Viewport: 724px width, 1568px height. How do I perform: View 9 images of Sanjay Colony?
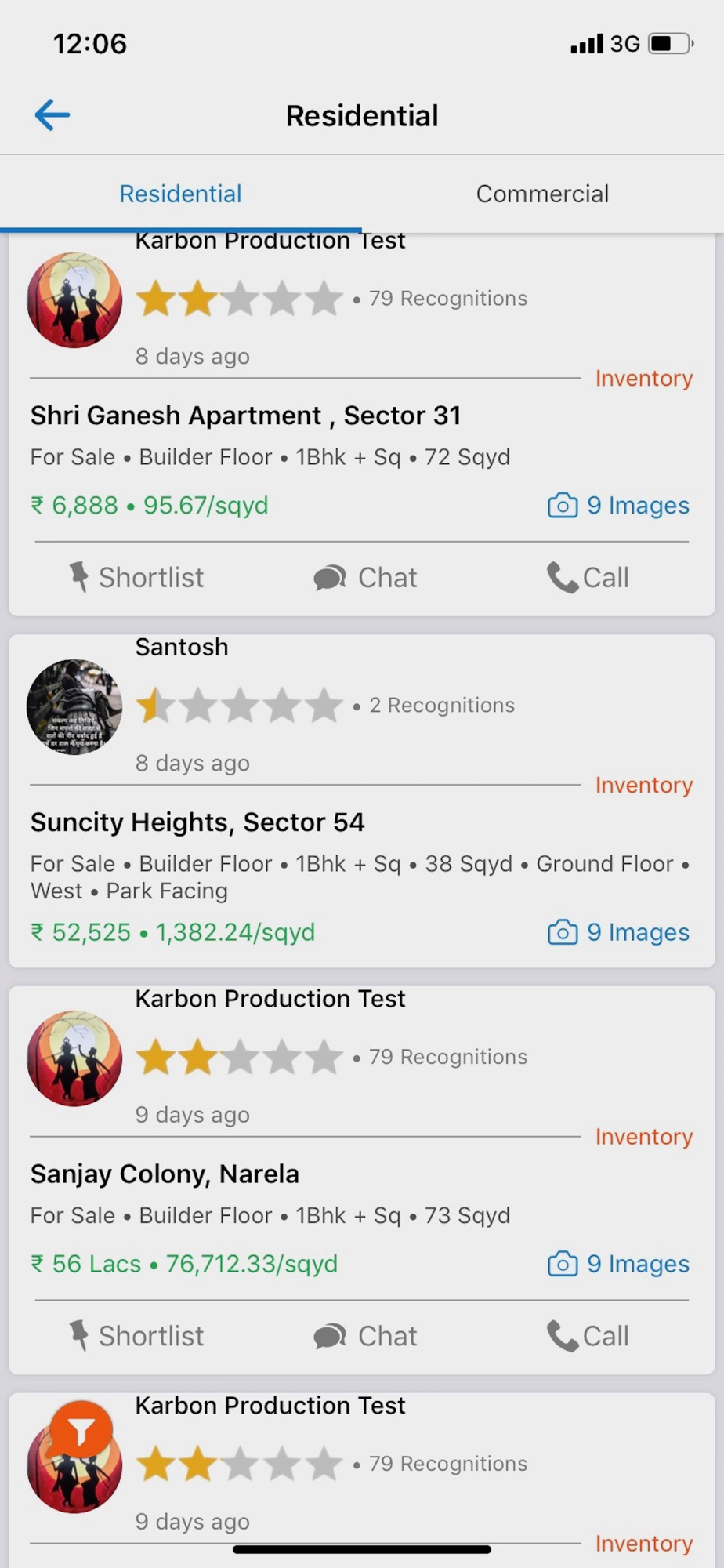pyautogui.click(x=619, y=1264)
